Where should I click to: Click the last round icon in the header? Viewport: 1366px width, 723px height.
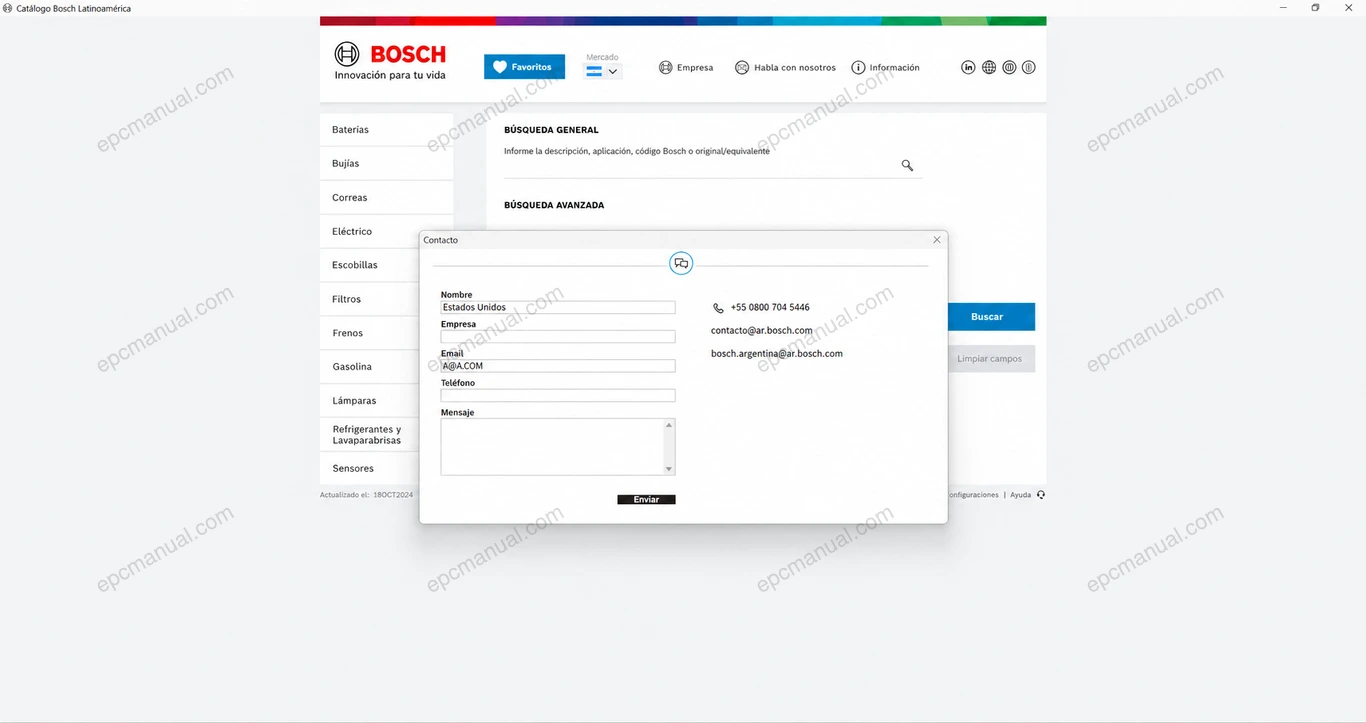click(x=1029, y=67)
